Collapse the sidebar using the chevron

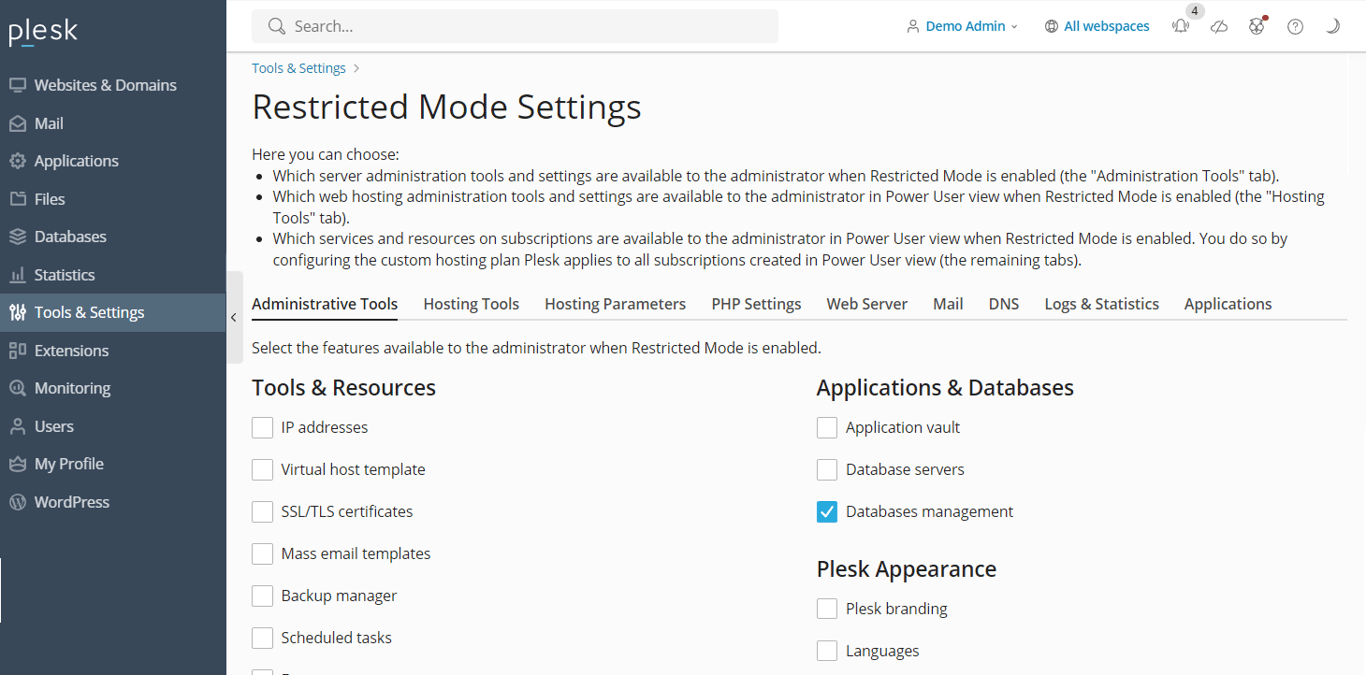[233, 318]
